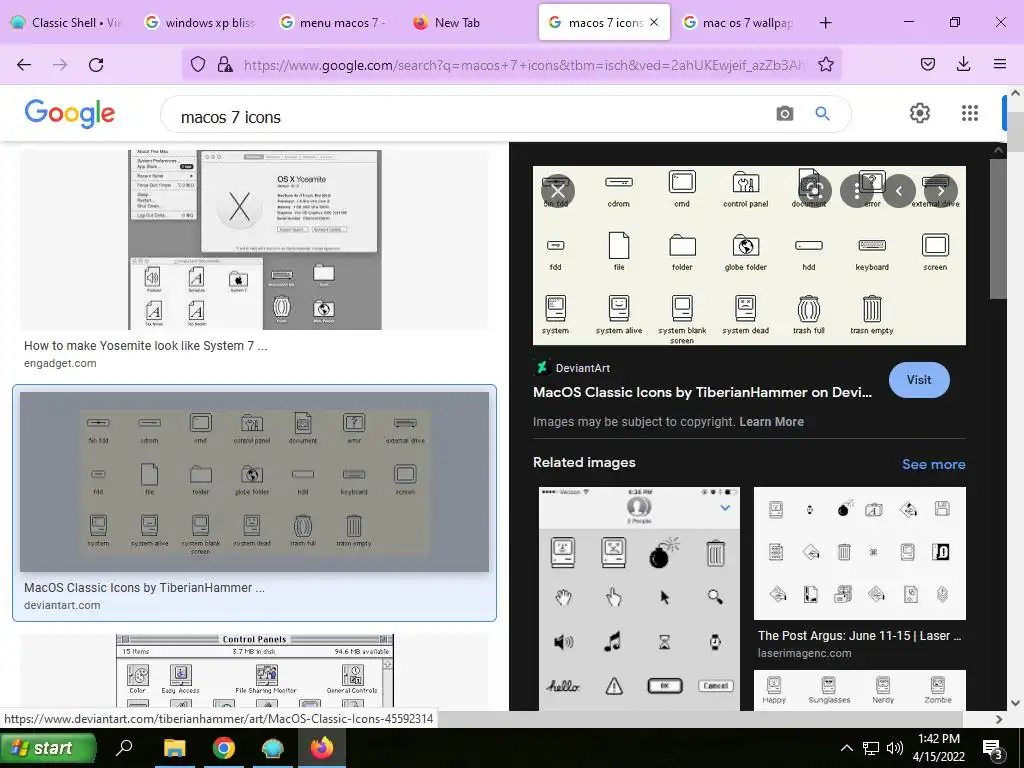
Task: Open taskbar search magnifier
Action: tap(124, 748)
